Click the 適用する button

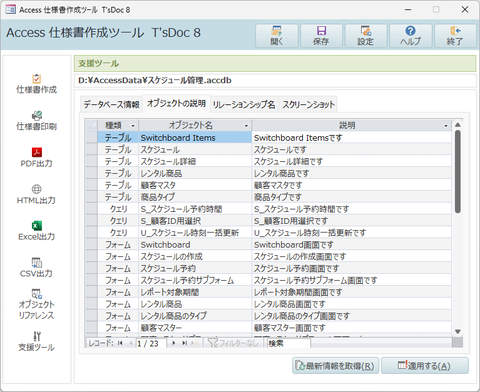pos(425,366)
